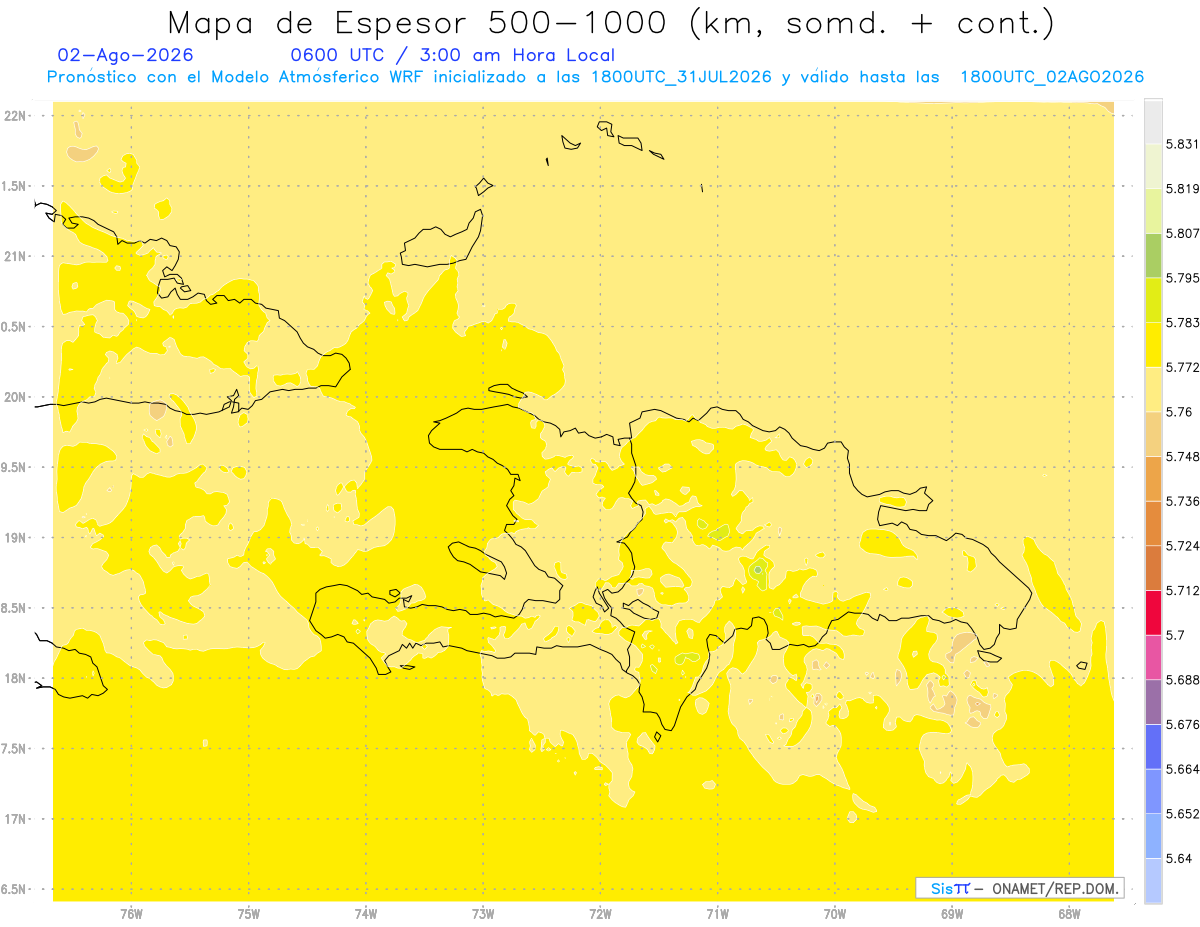Pick the purple swatch between 5.676 and 5.688
This screenshot has width=1200, height=927.
tap(1153, 702)
